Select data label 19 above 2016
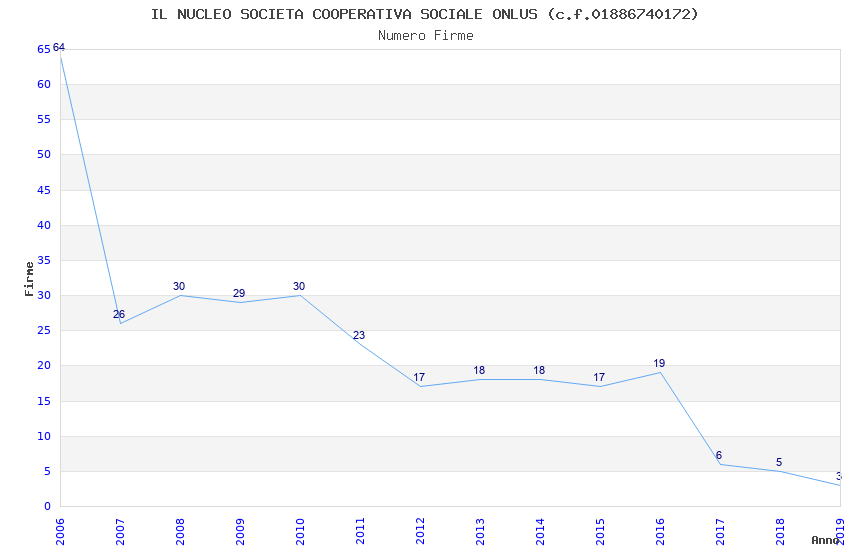Screen dimensions: 850x550 click(x=659, y=363)
